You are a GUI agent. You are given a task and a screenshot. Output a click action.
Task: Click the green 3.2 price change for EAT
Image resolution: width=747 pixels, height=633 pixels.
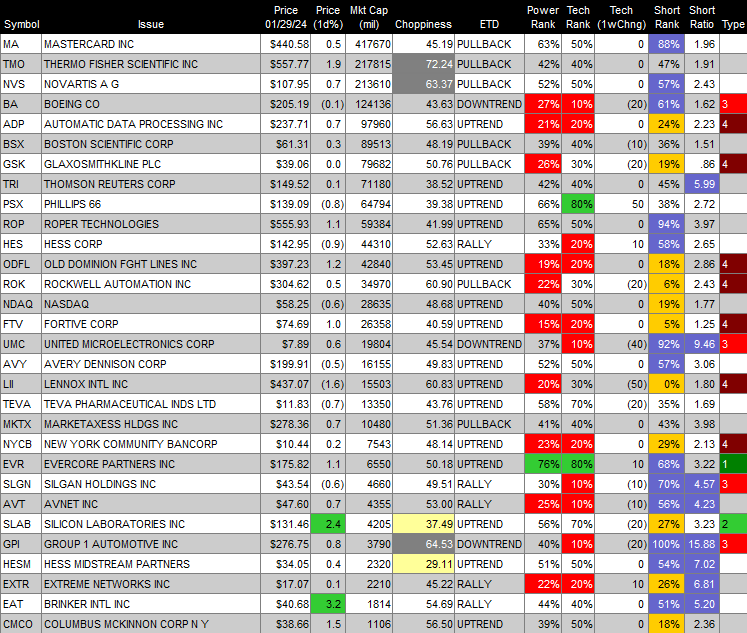[328, 604]
